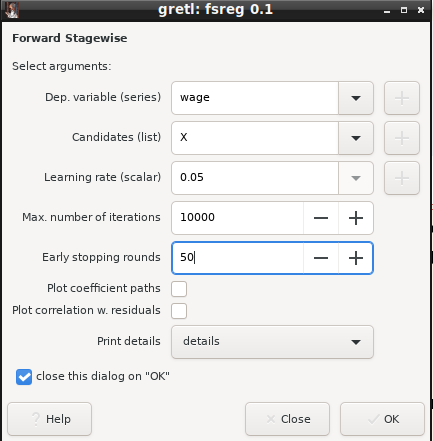Click the Max. number of iterations field
The image size is (433, 441).
pos(237,218)
